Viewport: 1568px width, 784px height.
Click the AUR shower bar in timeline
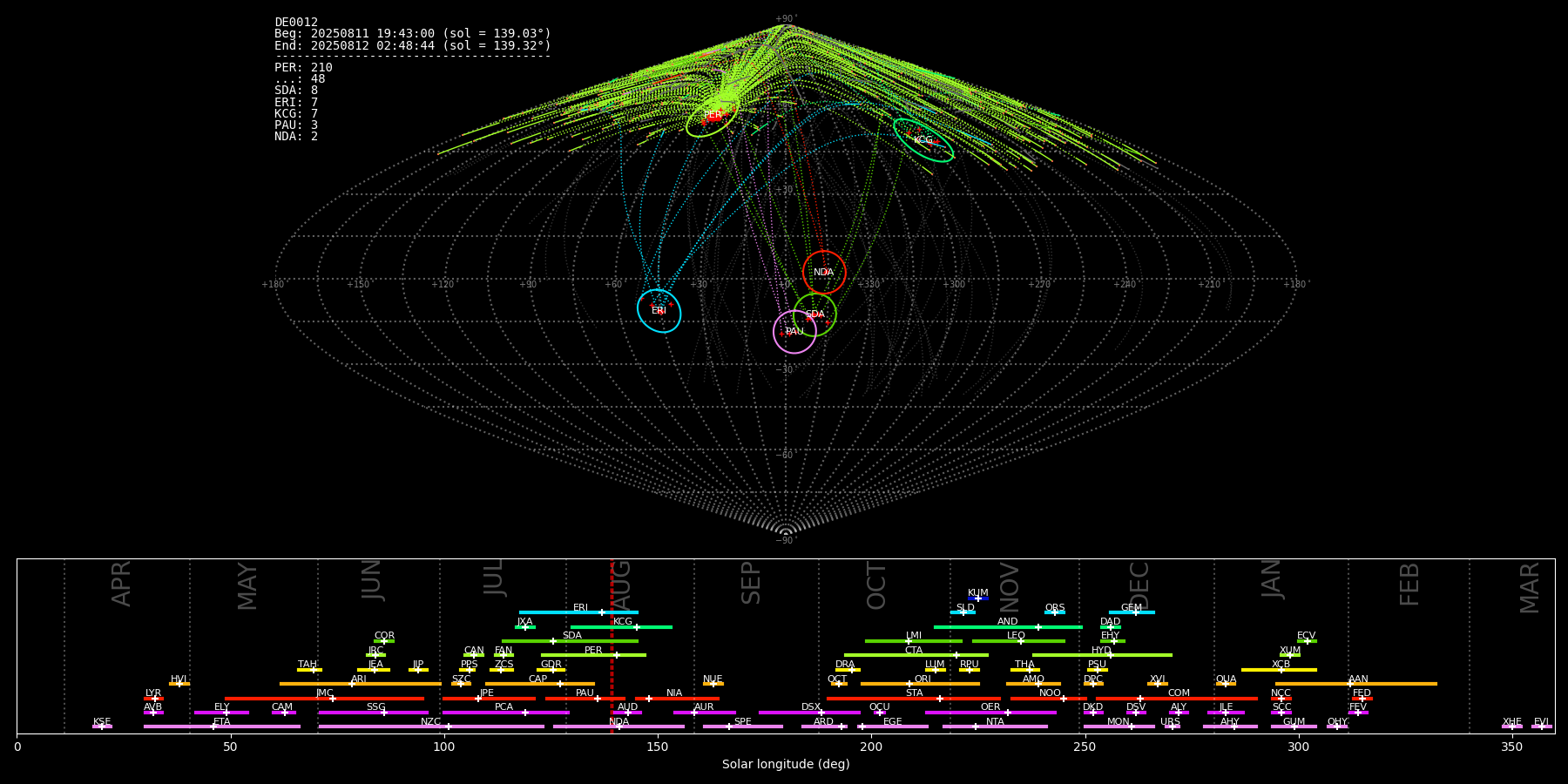tap(704, 713)
